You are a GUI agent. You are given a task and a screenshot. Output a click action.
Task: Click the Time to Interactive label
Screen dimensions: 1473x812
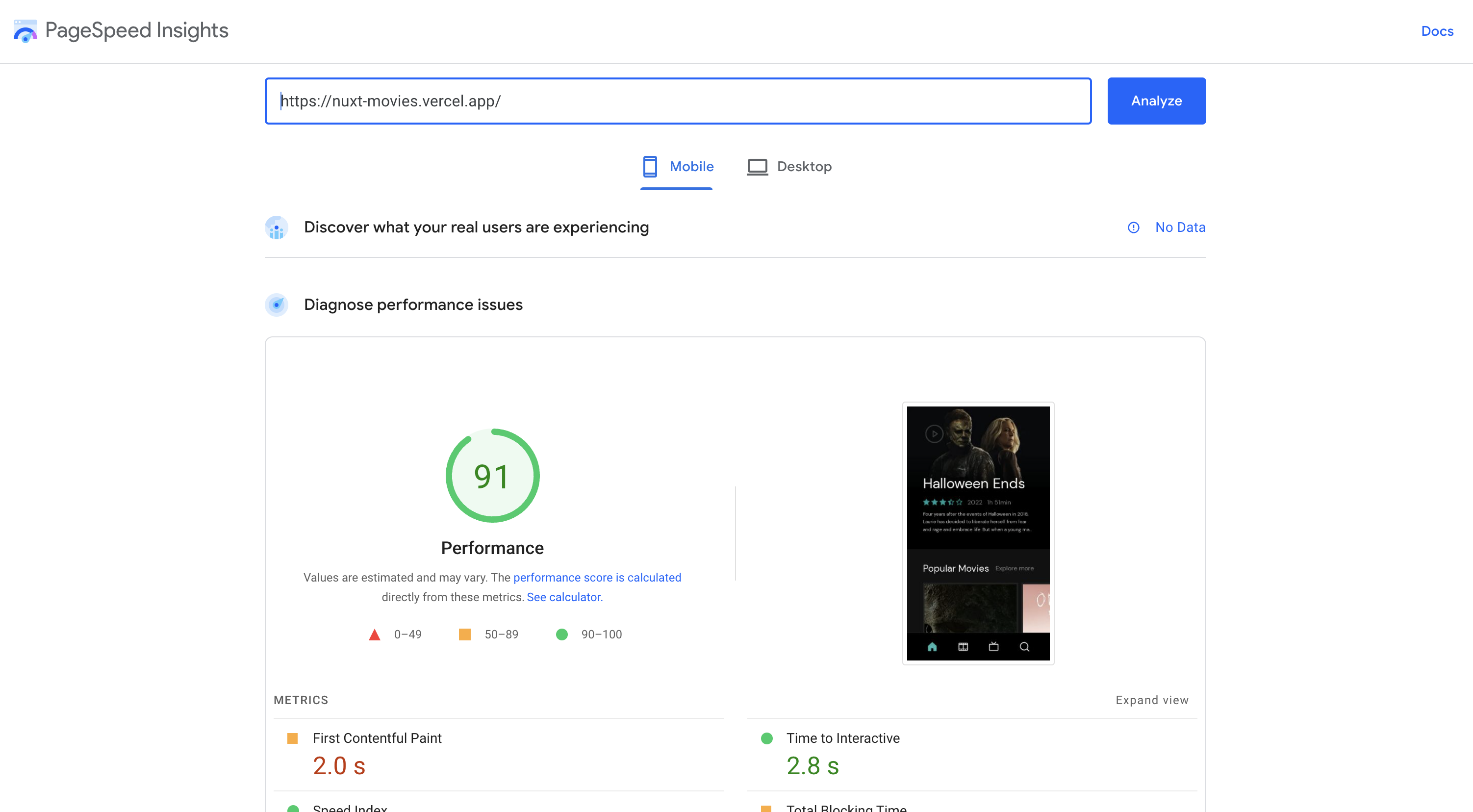(x=843, y=738)
